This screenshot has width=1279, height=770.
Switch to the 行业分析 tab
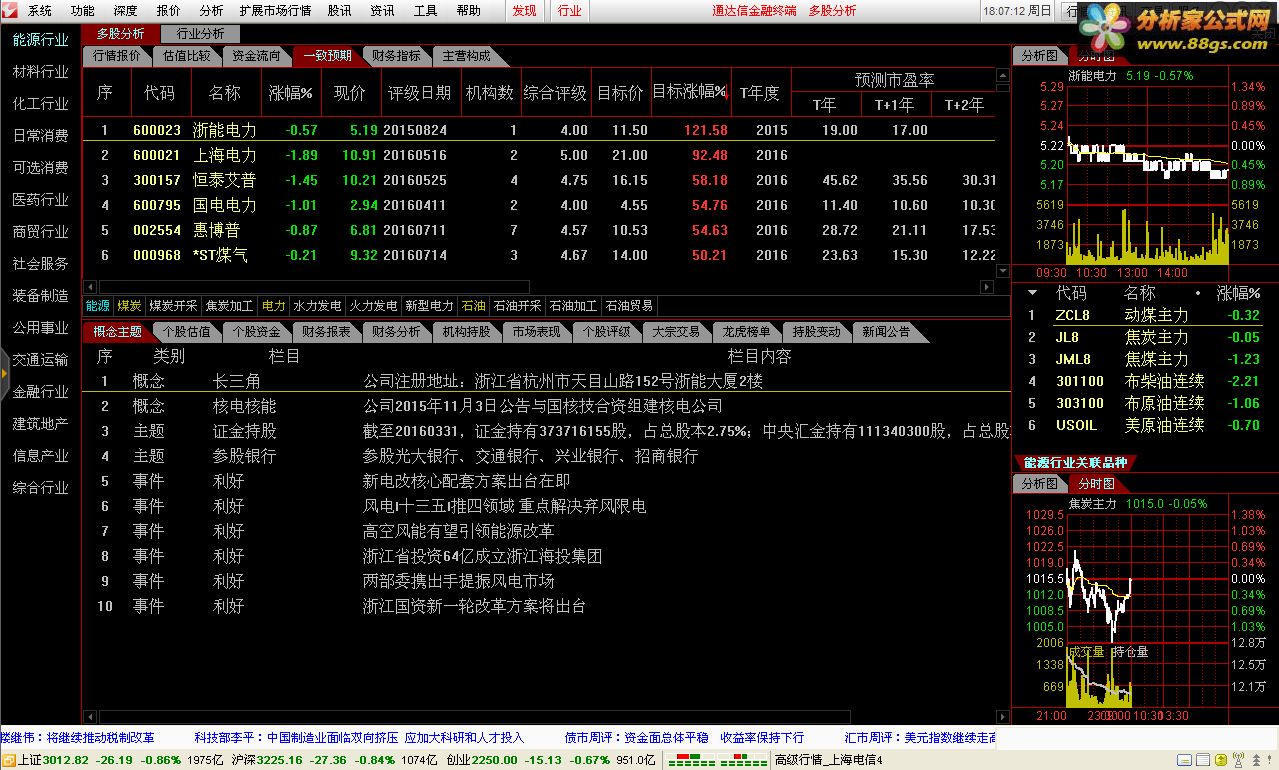[x=200, y=34]
